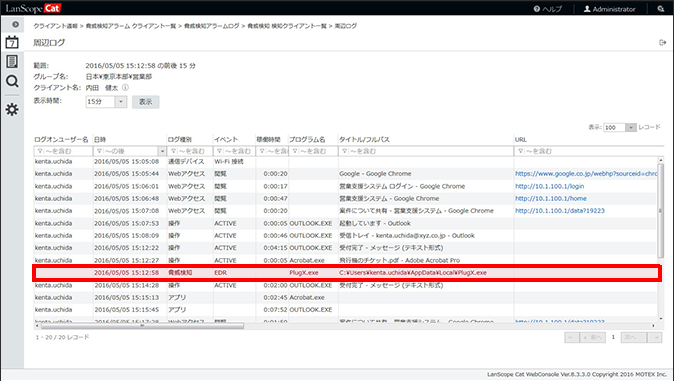The image size is (674, 381).
Task: Click the scroll-down arrow of the table
Action: pos(661,319)
